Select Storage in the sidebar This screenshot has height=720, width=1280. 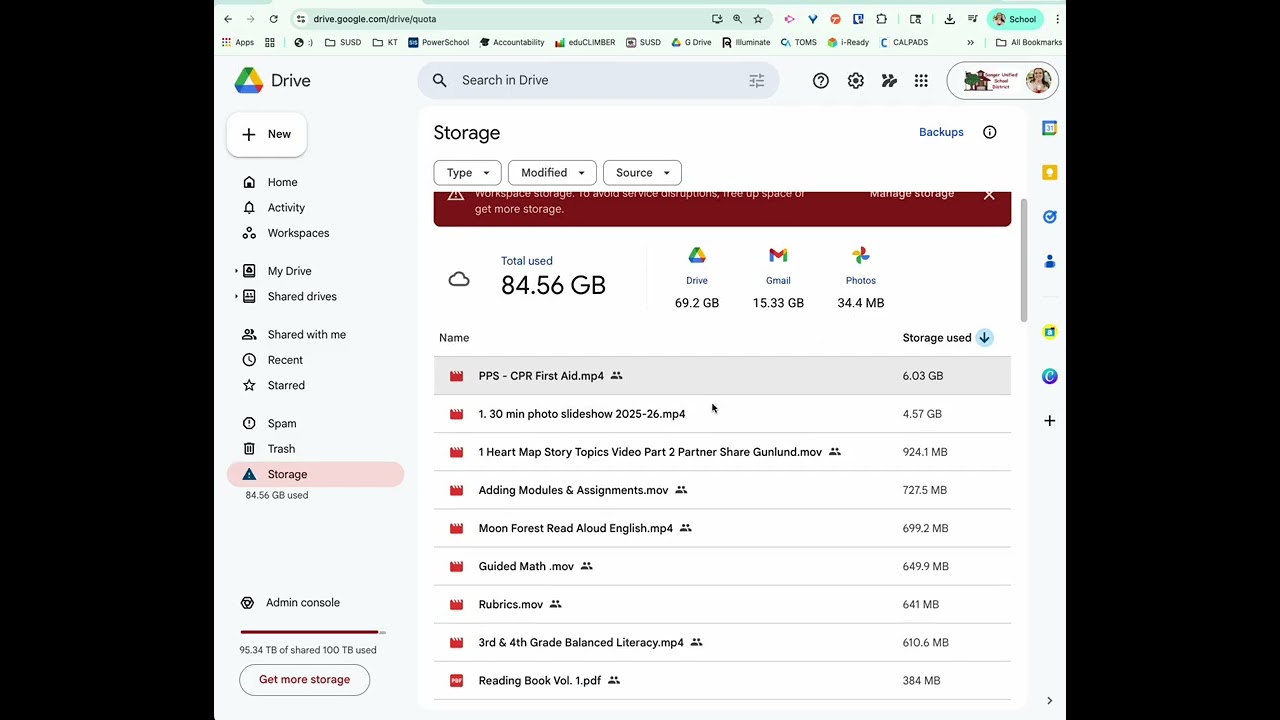(x=315, y=475)
